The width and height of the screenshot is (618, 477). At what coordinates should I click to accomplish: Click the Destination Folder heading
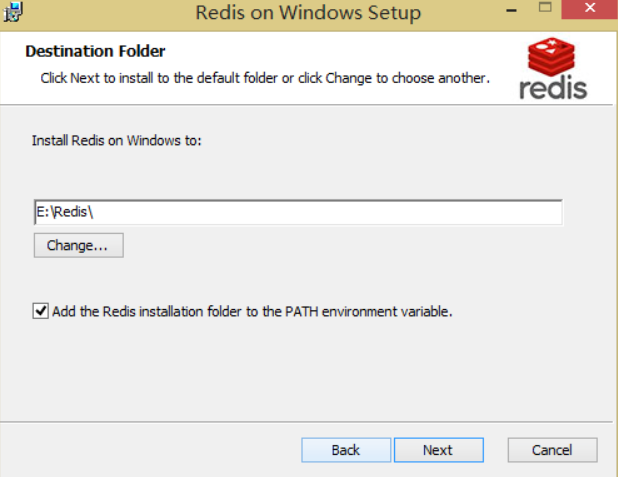95,51
